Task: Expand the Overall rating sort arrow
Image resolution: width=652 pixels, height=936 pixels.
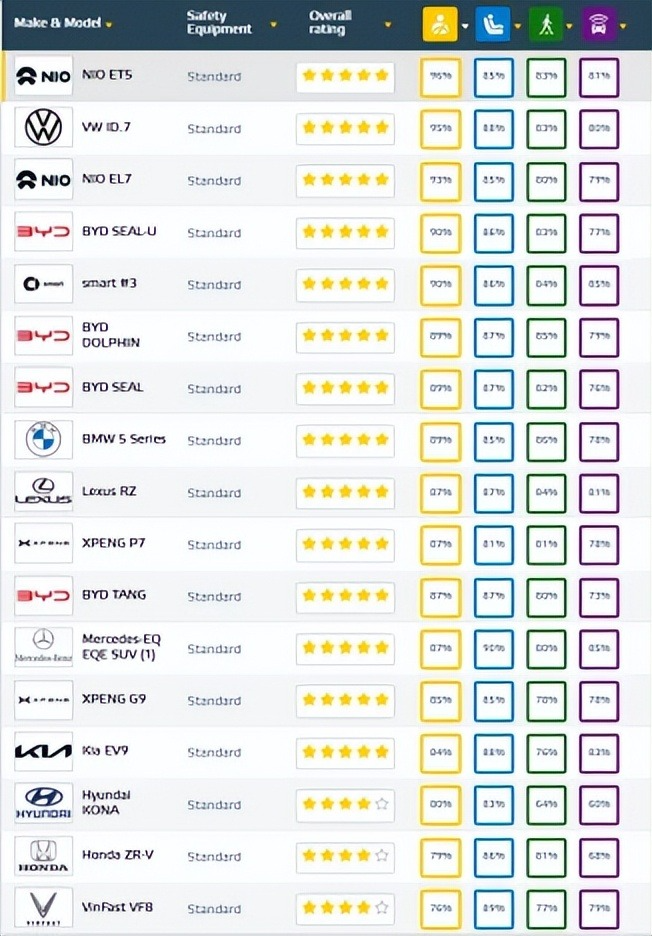Action: pyautogui.click(x=388, y=25)
